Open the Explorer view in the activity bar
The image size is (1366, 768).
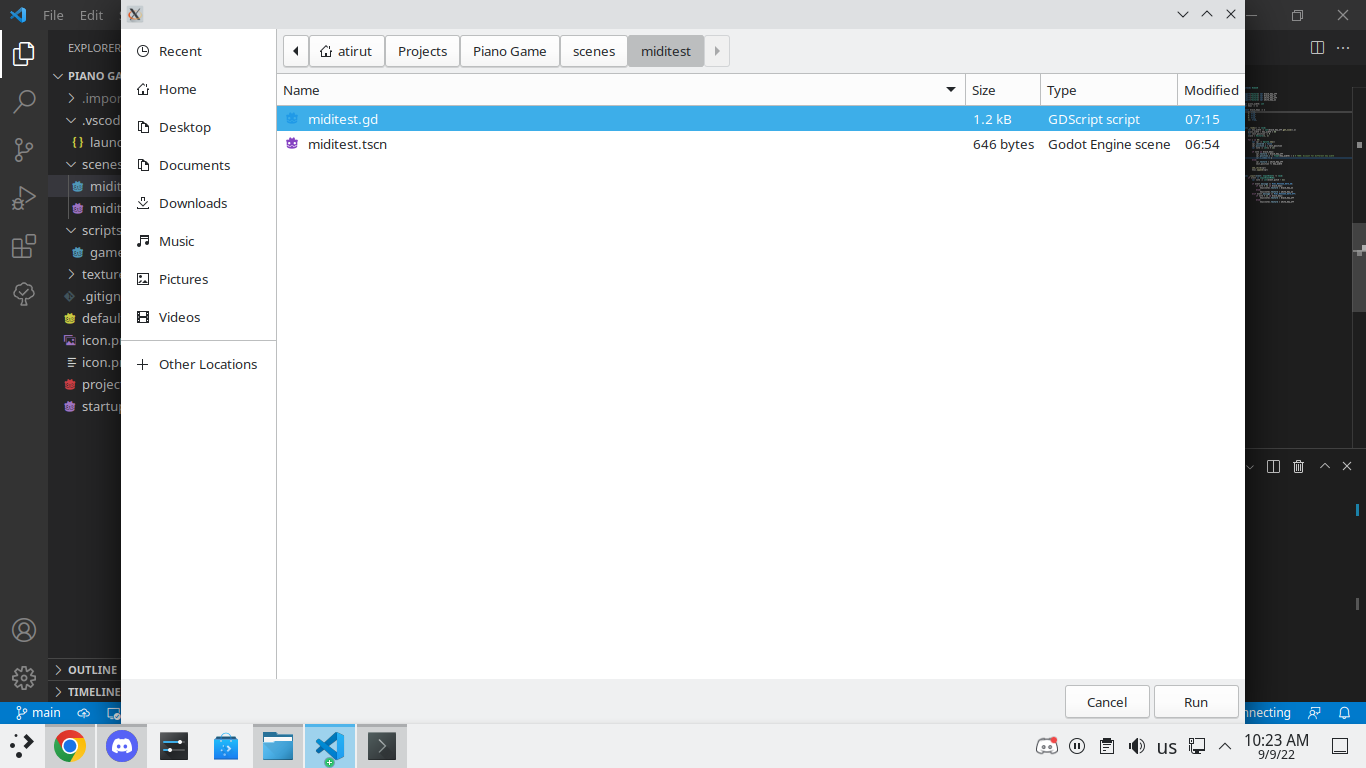pyautogui.click(x=24, y=54)
